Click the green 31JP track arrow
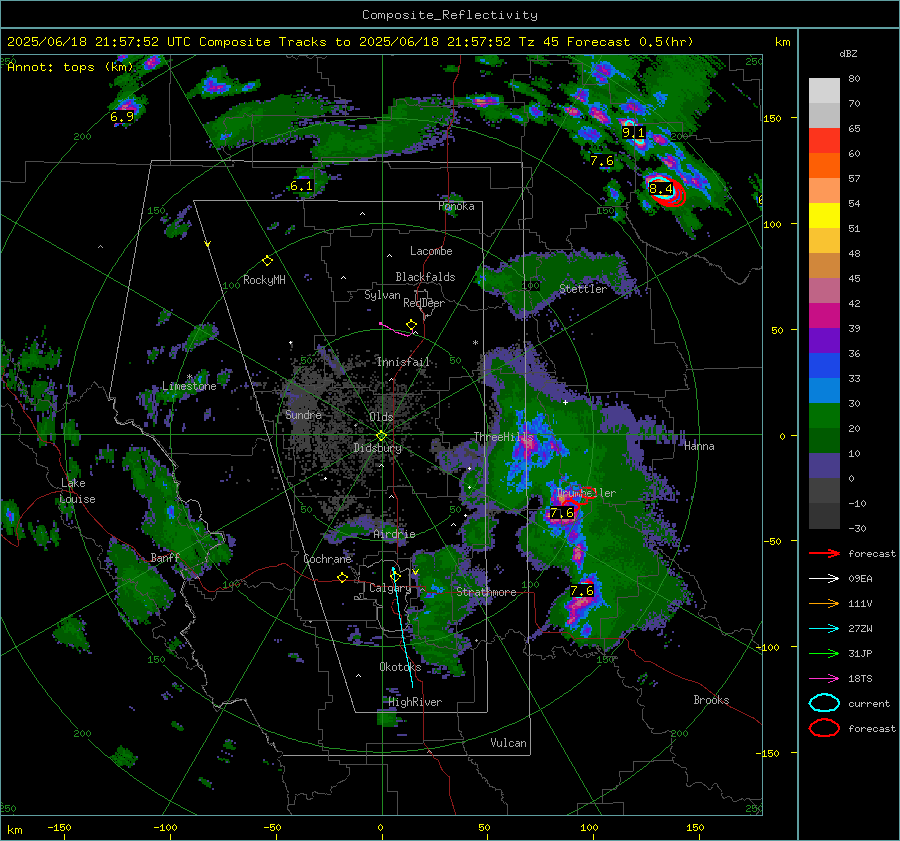900x841 pixels. (x=824, y=653)
